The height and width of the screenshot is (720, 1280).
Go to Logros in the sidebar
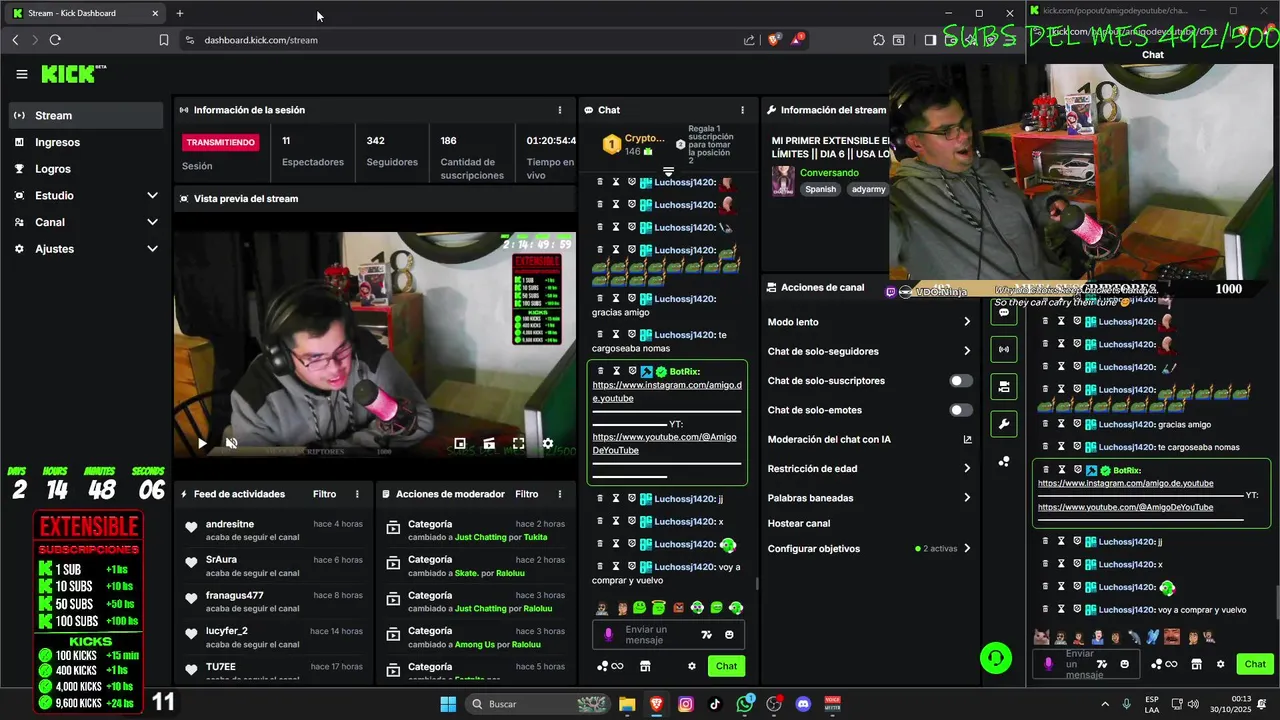pos(86,169)
